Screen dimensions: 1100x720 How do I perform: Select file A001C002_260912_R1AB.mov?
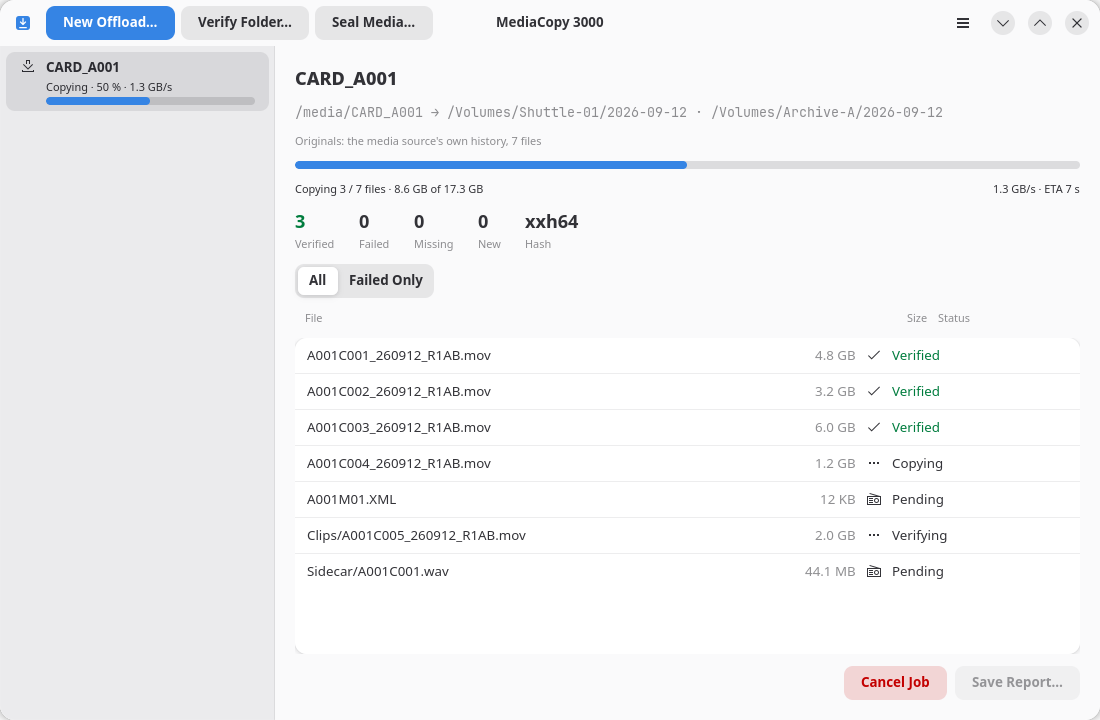pos(687,392)
